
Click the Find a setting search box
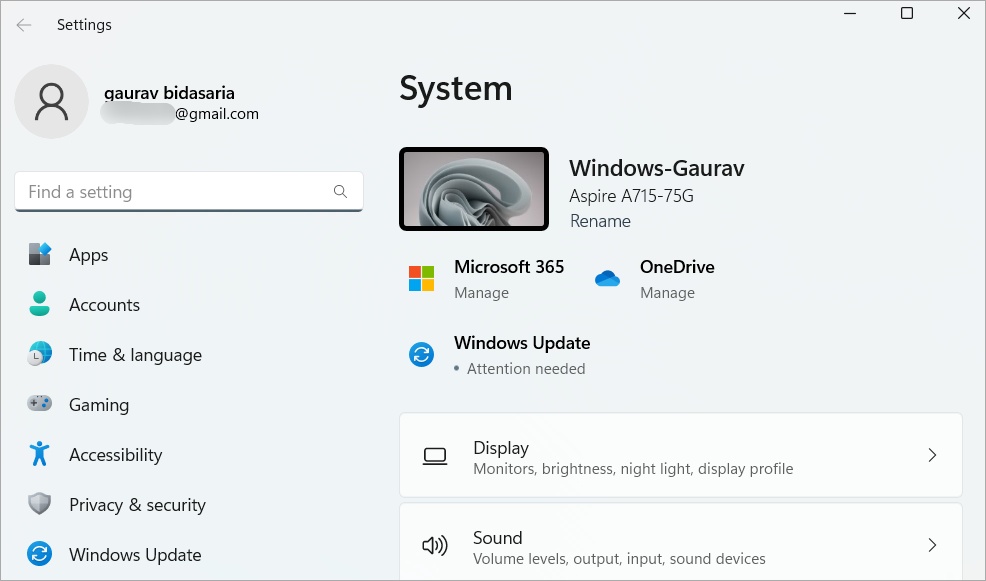pos(170,191)
